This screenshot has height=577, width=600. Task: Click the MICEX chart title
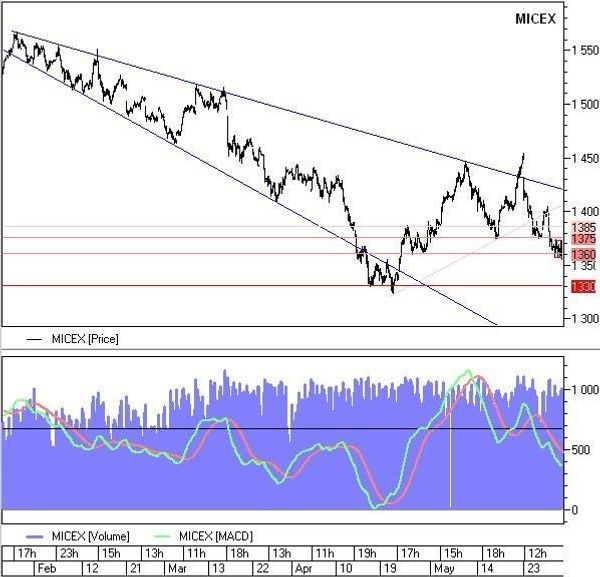[x=535, y=19]
